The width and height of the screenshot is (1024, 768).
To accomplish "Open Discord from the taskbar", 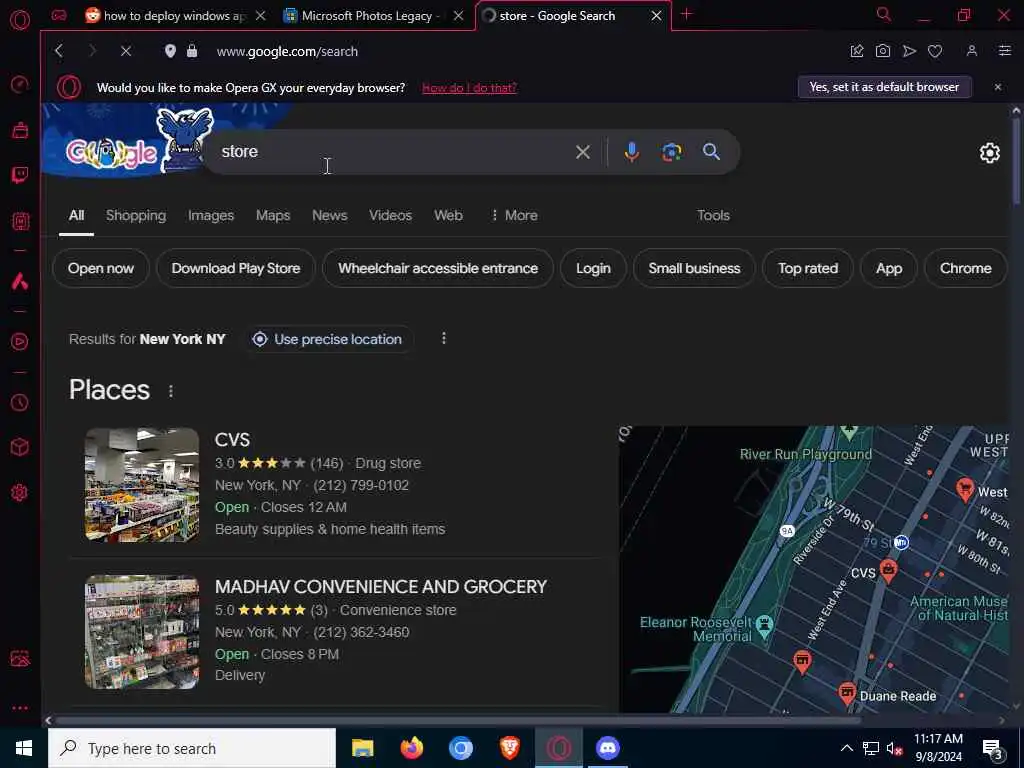I will [608, 748].
